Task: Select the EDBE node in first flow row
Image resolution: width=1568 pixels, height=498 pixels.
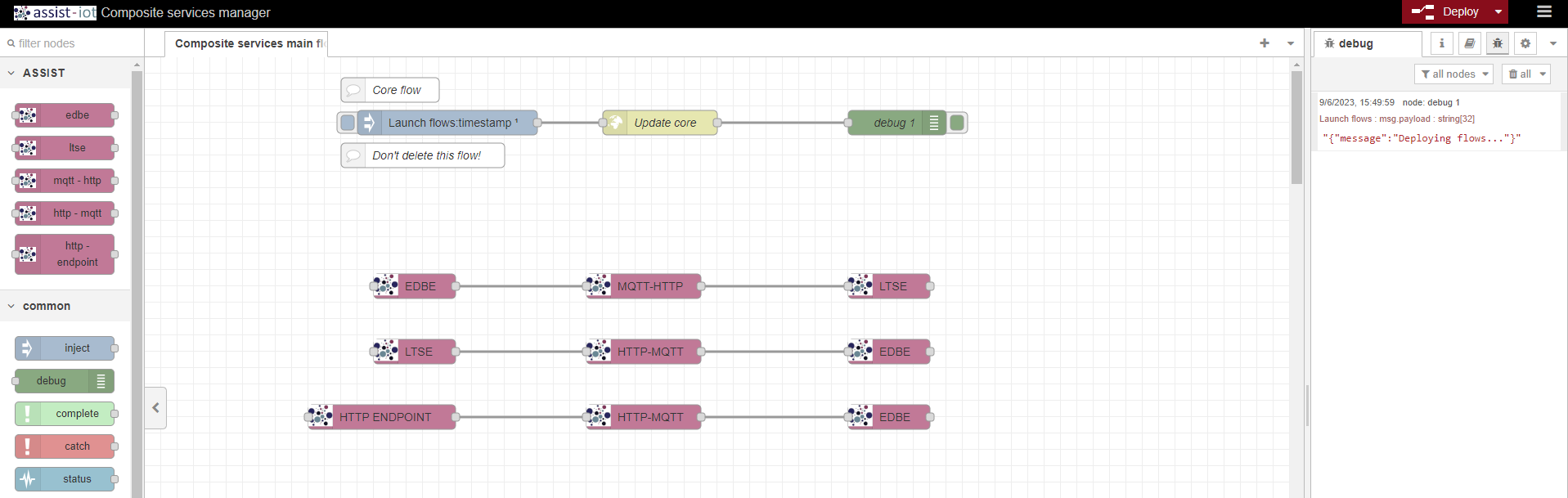Action: click(x=415, y=286)
